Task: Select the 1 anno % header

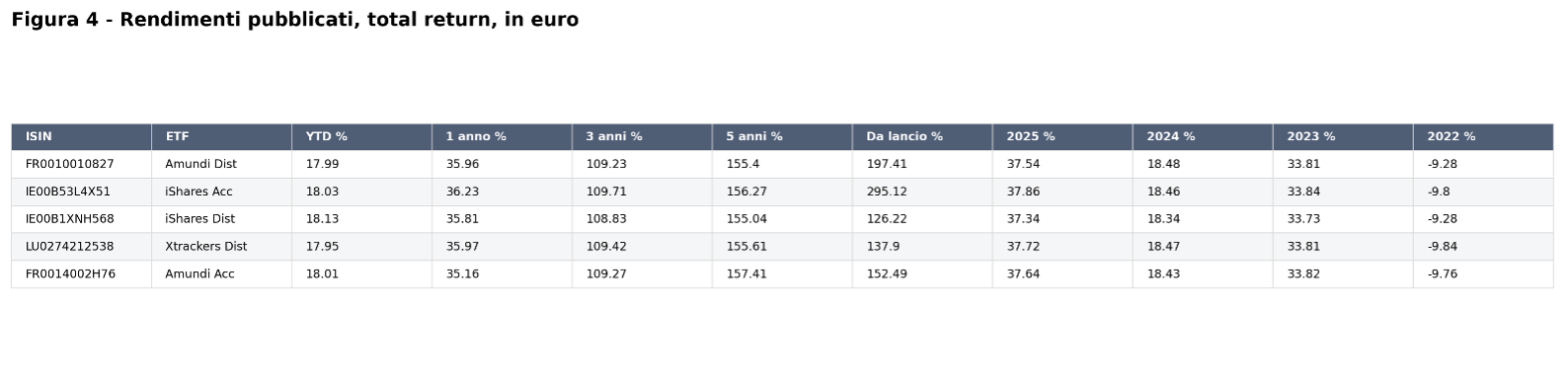Action: coord(502,137)
